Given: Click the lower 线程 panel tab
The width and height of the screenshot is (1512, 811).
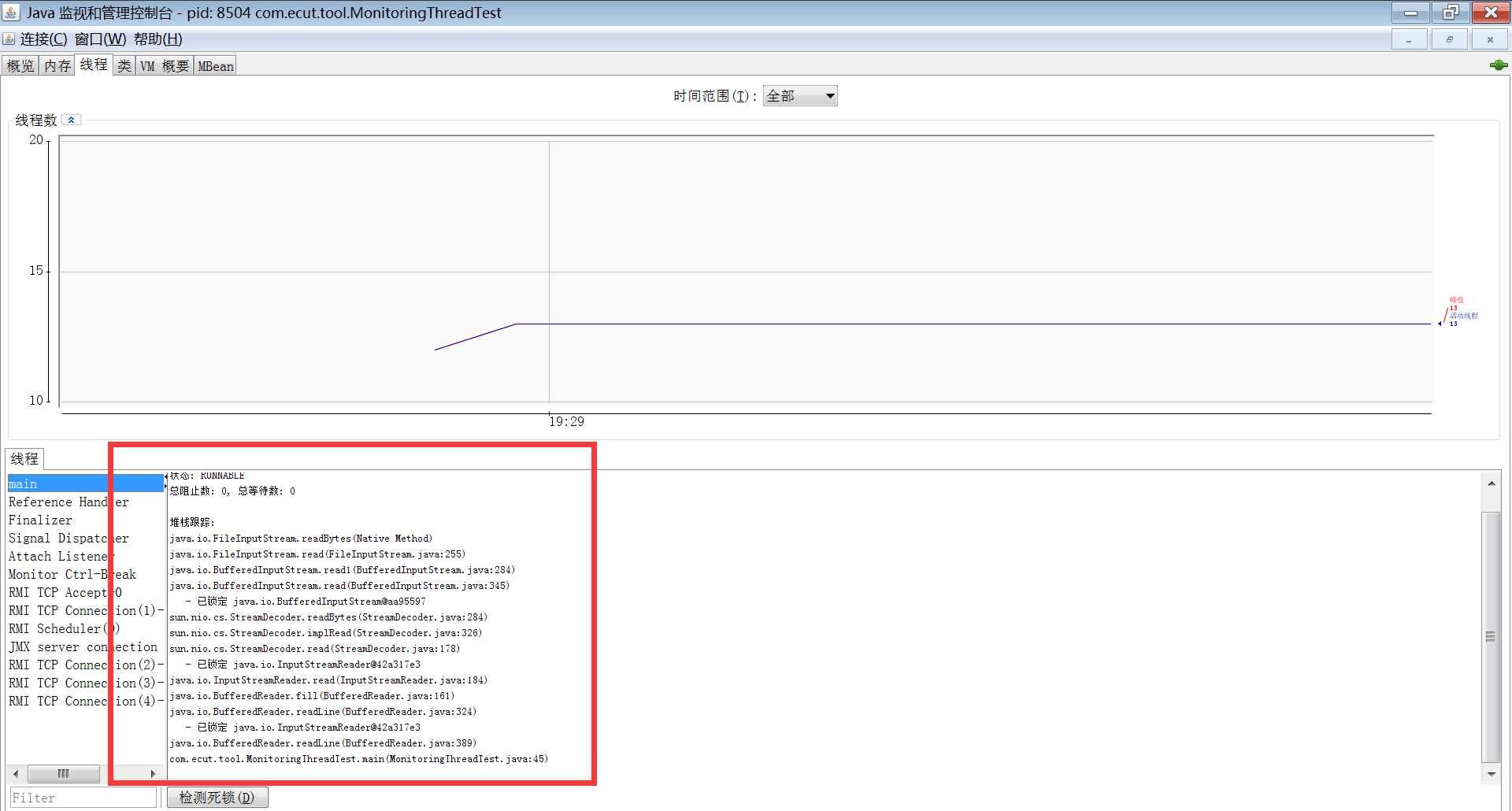Looking at the screenshot, I should click(24, 458).
